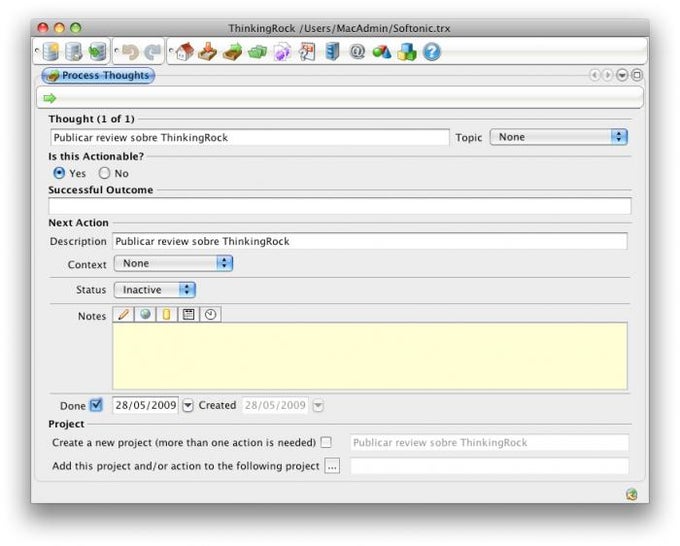Select Yes for Is this Actionable
Screen dimensions: 680x546
point(59,173)
